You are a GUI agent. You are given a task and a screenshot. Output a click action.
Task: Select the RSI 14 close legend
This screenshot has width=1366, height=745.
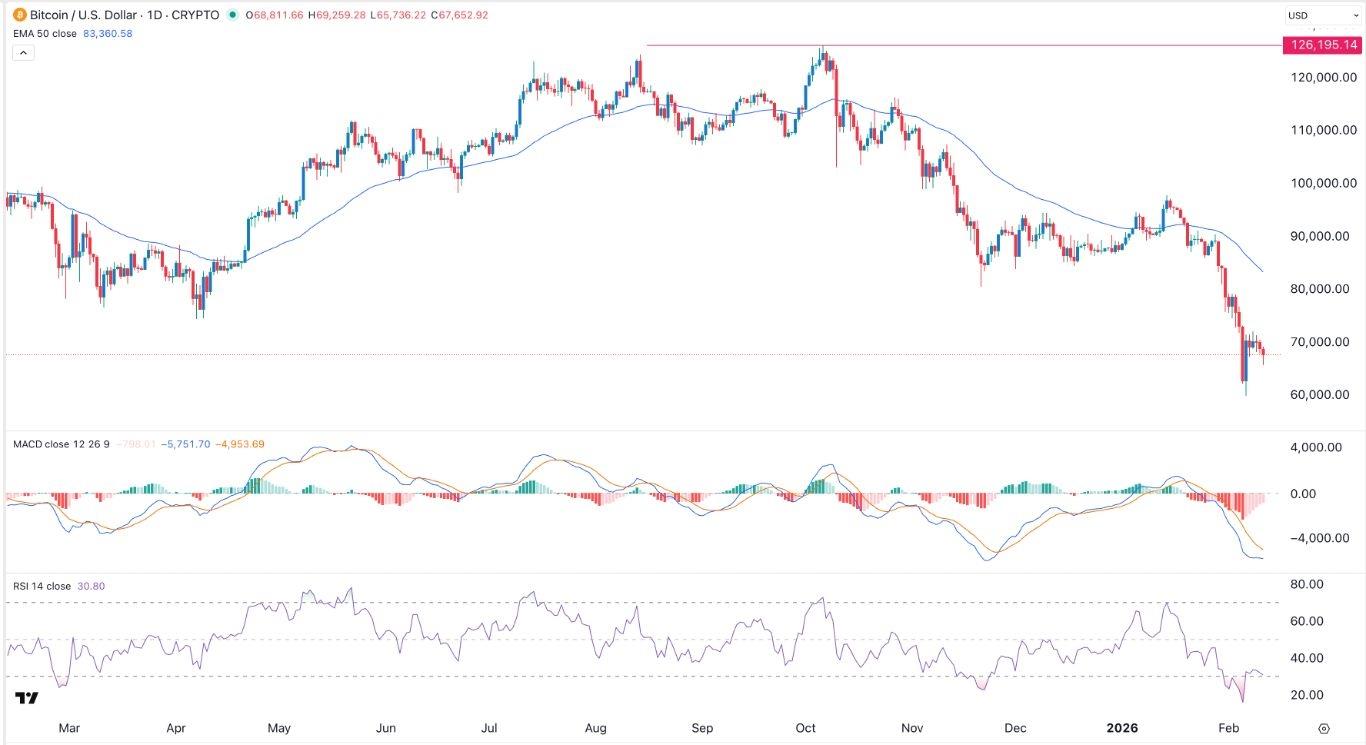(x=40, y=586)
